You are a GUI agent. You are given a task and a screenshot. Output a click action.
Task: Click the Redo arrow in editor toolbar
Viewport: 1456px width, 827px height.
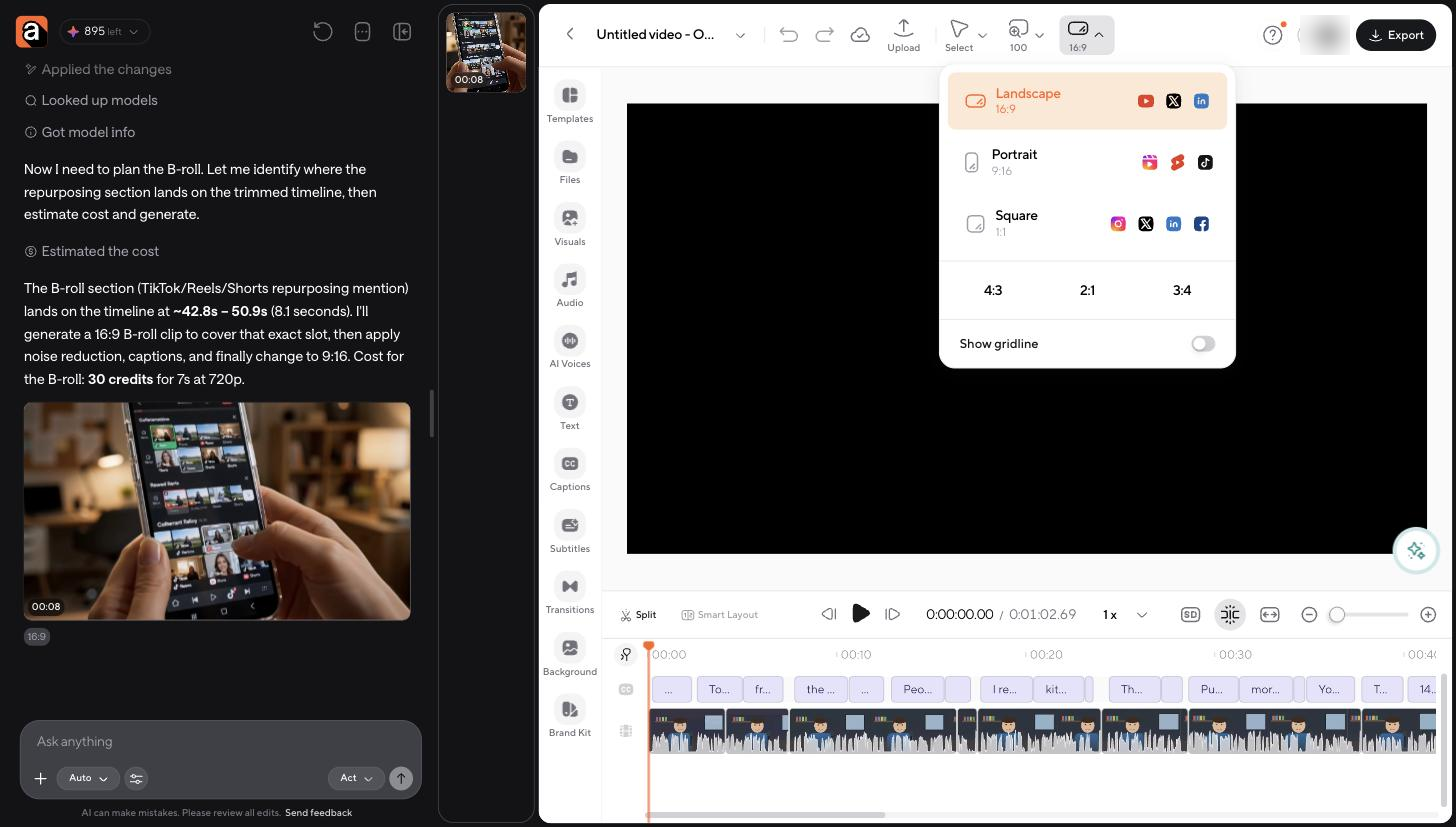[824, 35]
